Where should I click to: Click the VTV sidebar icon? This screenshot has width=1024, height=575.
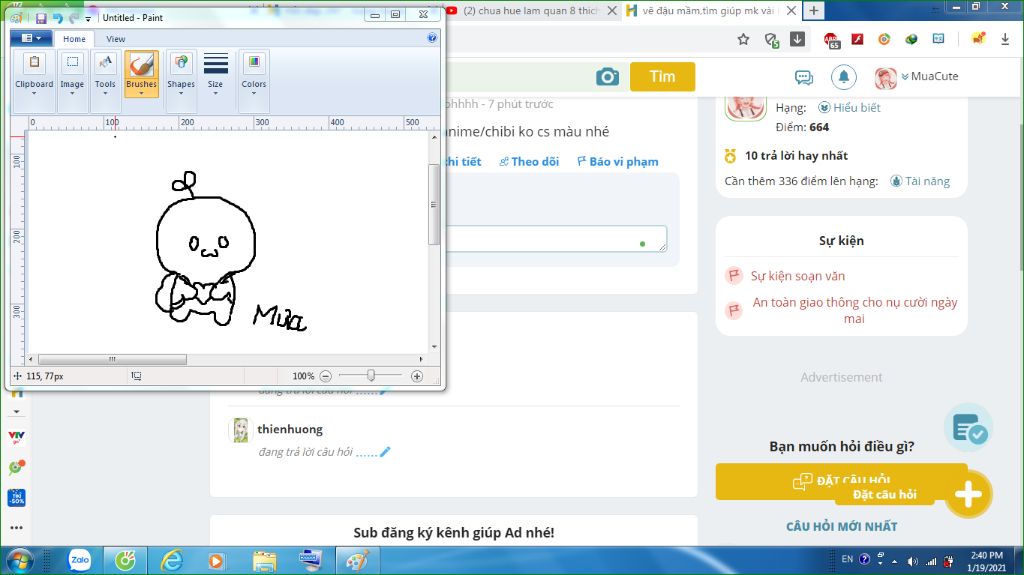(x=16, y=436)
